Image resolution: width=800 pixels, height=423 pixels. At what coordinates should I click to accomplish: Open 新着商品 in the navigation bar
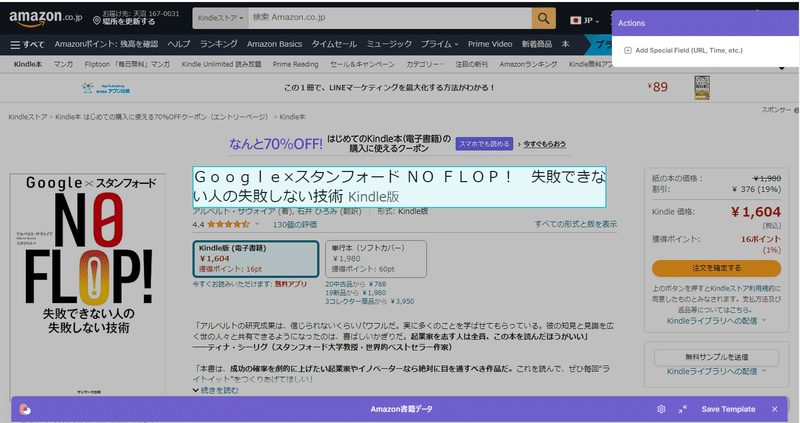tap(537, 44)
